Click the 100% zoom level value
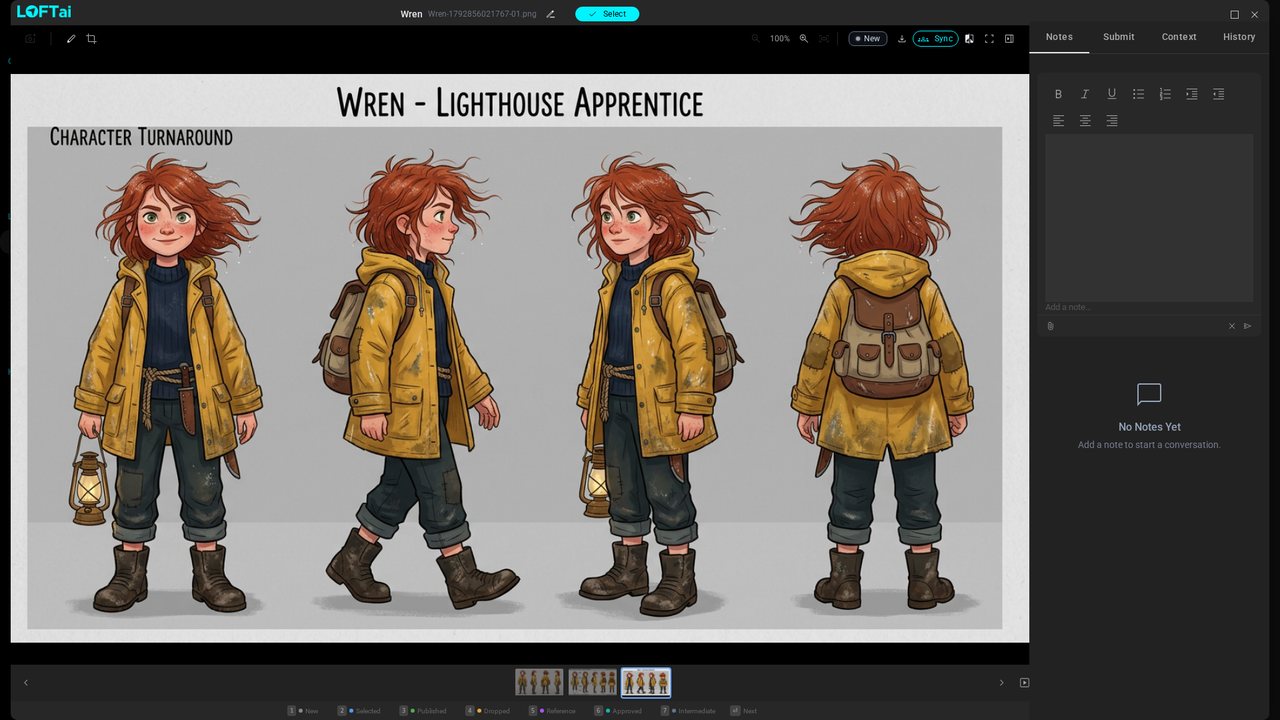The width and height of the screenshot is (1280, 720). [780, 39]
